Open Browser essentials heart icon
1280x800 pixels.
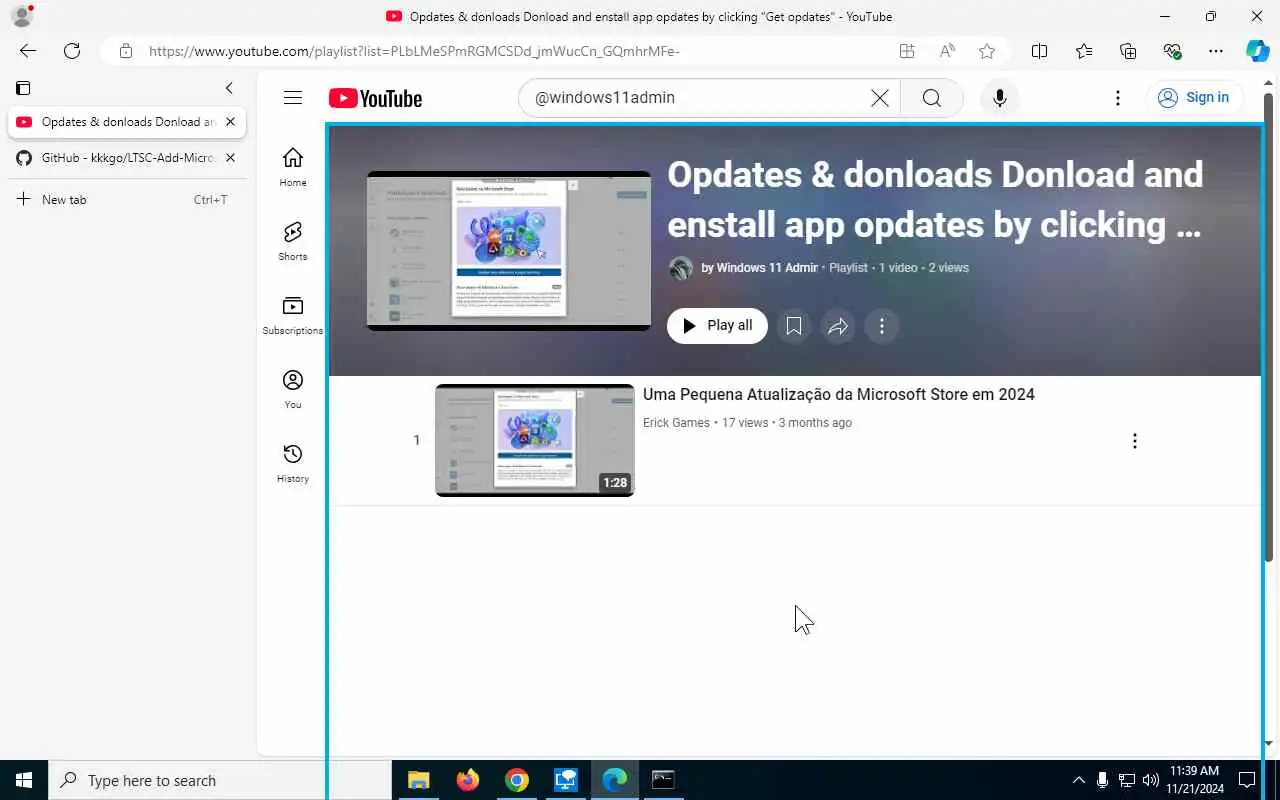click(x=1172, y=51)
